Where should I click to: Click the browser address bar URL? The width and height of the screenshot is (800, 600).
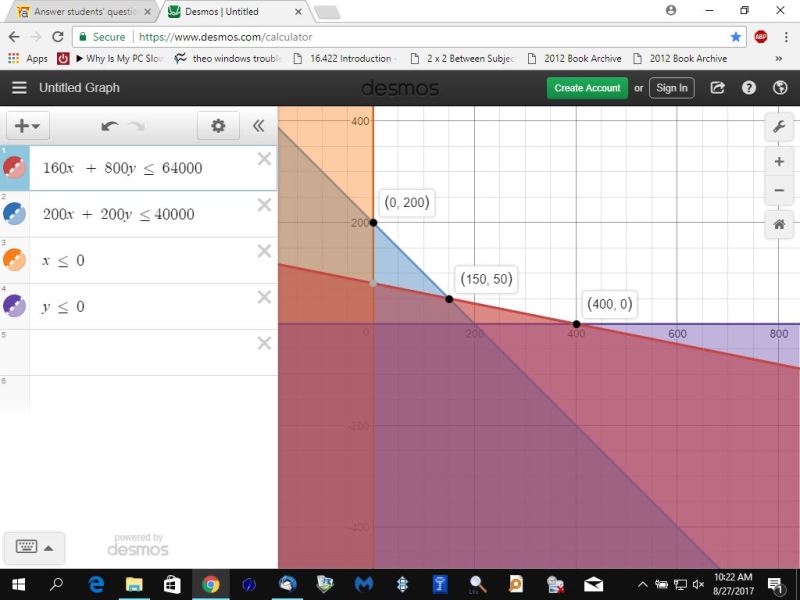226,37
